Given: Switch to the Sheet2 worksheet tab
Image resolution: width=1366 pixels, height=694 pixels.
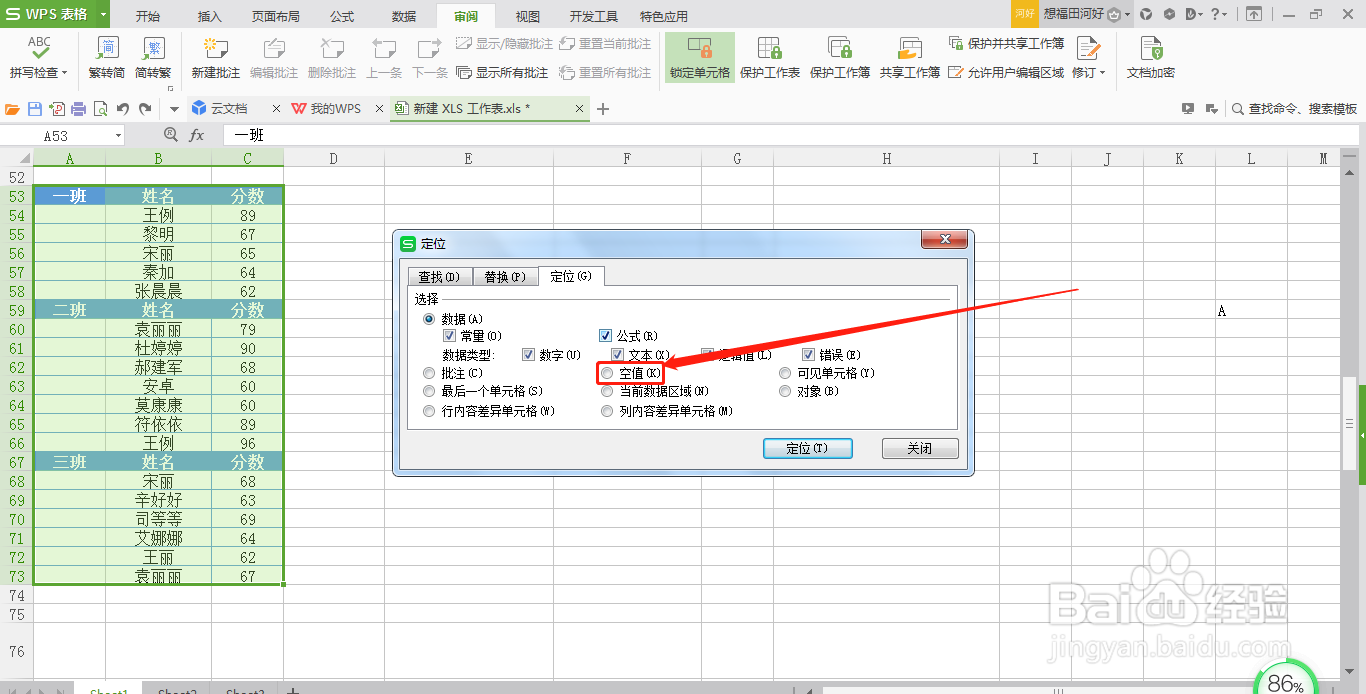Looking at the screenshot, I should 177,689.
